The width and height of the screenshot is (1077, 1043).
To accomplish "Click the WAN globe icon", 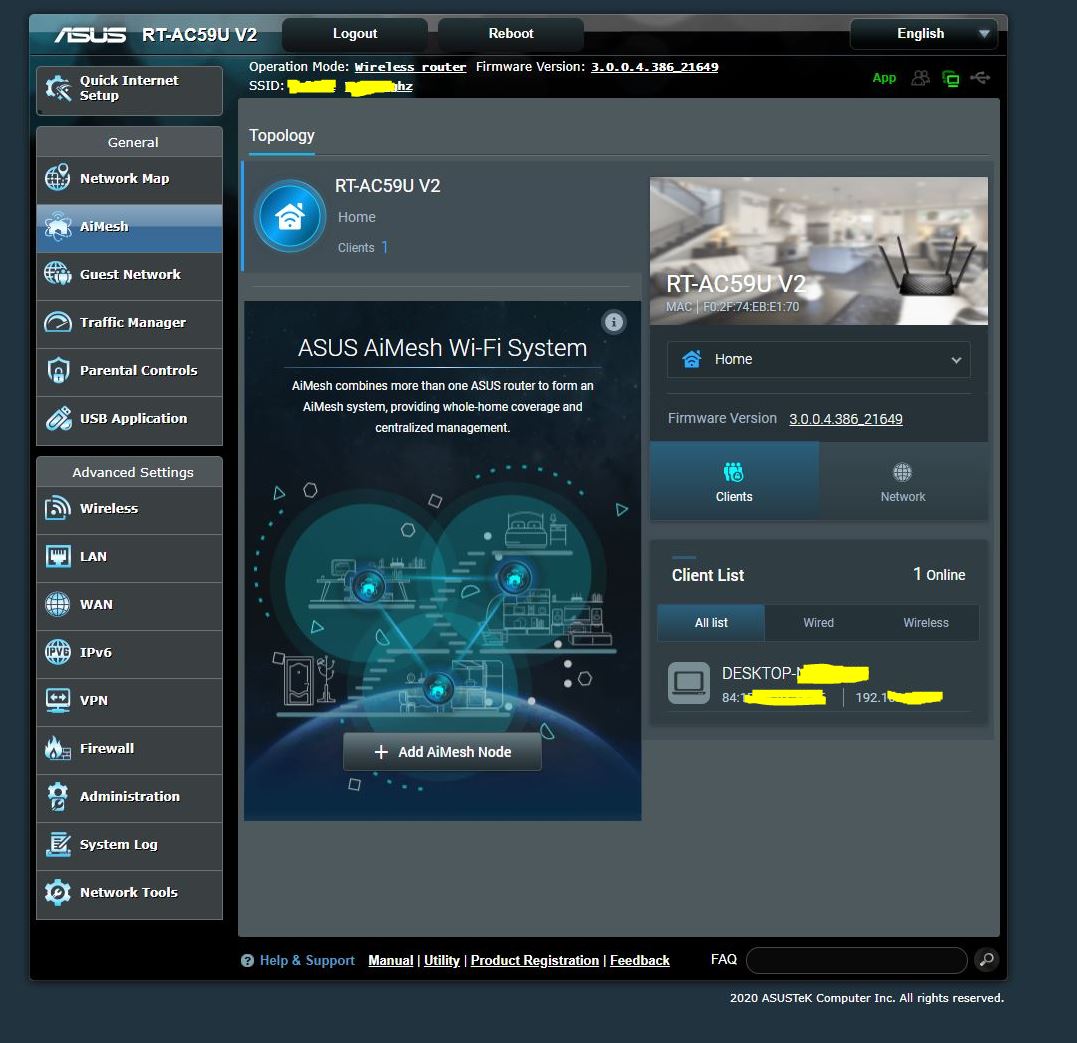I will [x=58, y=605].
